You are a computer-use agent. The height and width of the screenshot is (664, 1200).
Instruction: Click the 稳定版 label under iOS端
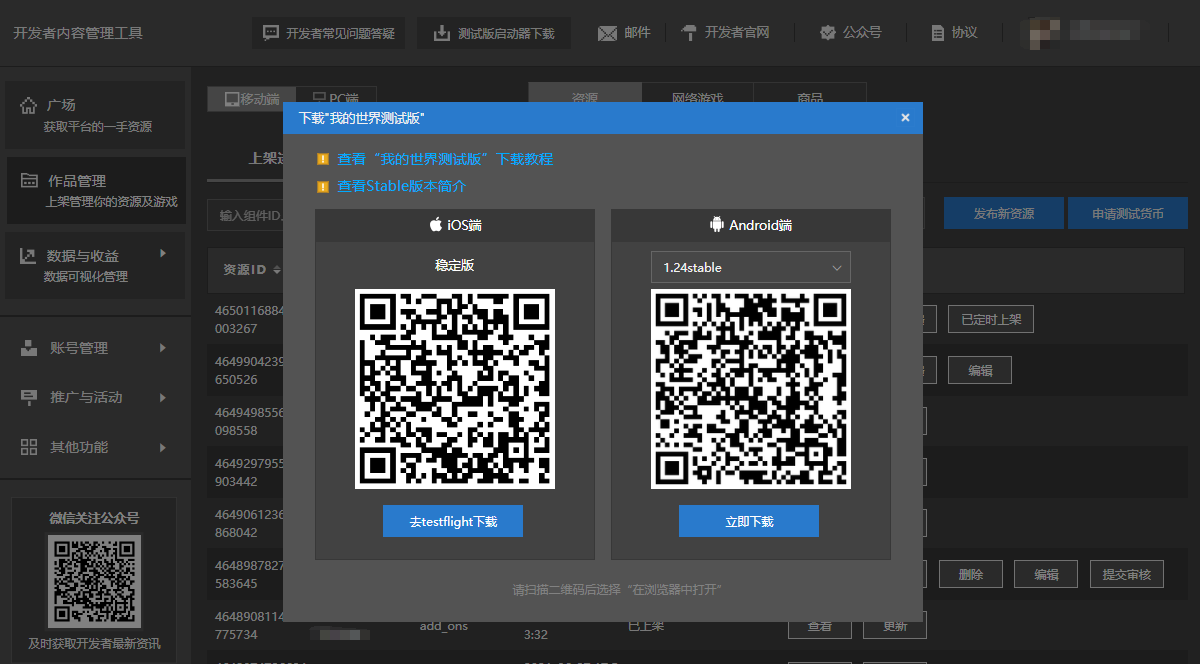pos(455,265)
